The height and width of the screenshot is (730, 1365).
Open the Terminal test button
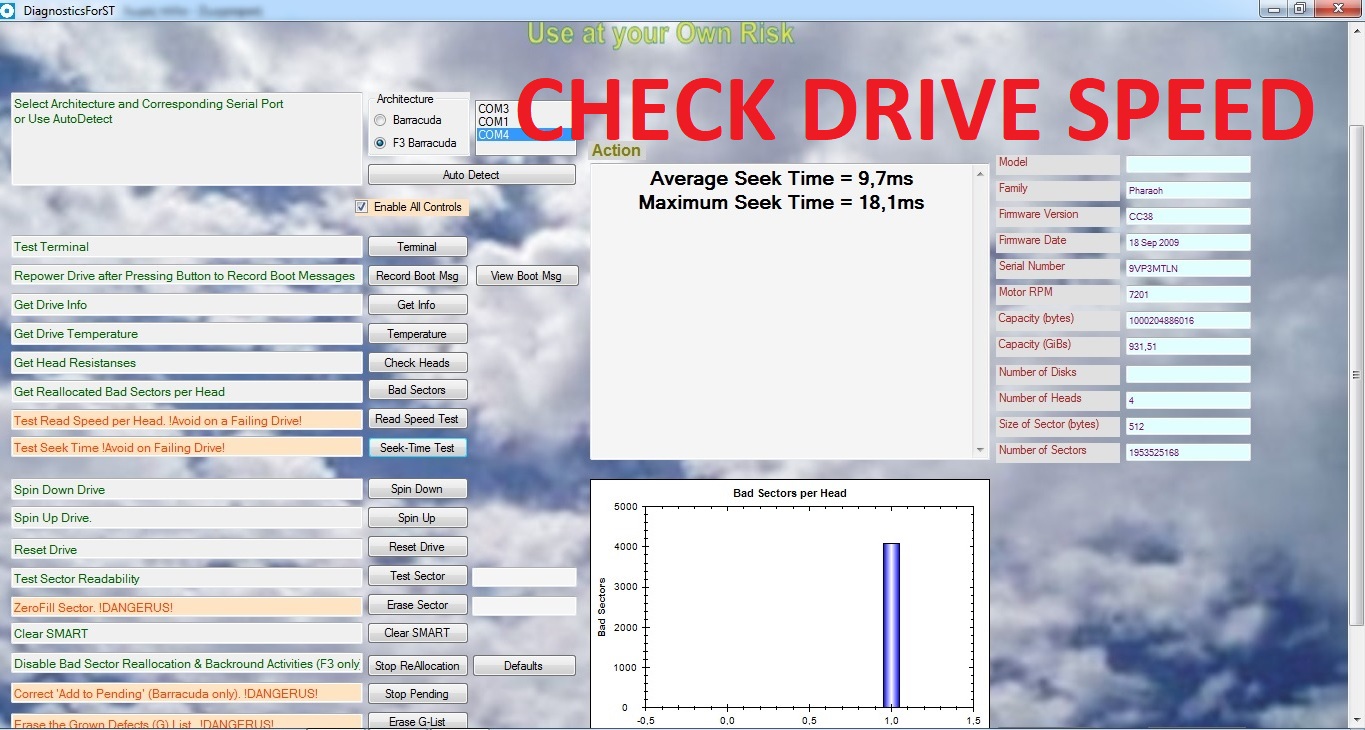click(x=417, y=247)
